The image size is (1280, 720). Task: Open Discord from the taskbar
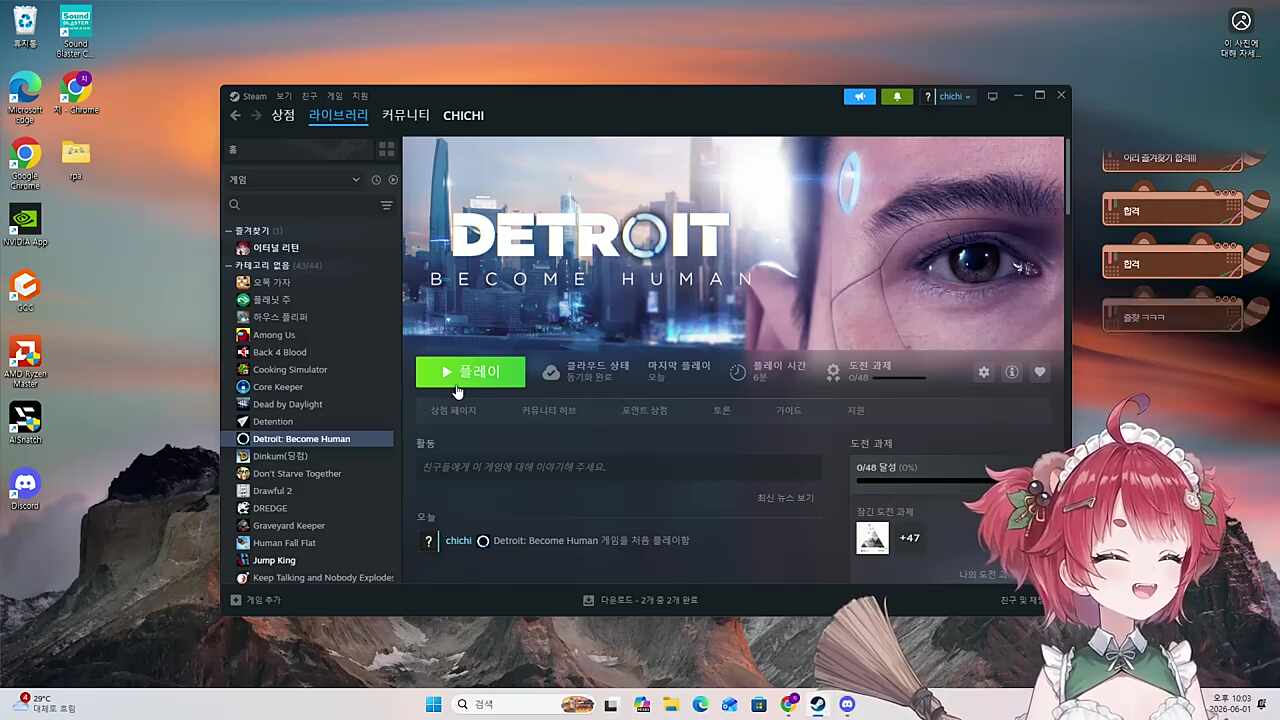(x=847, y=705)
